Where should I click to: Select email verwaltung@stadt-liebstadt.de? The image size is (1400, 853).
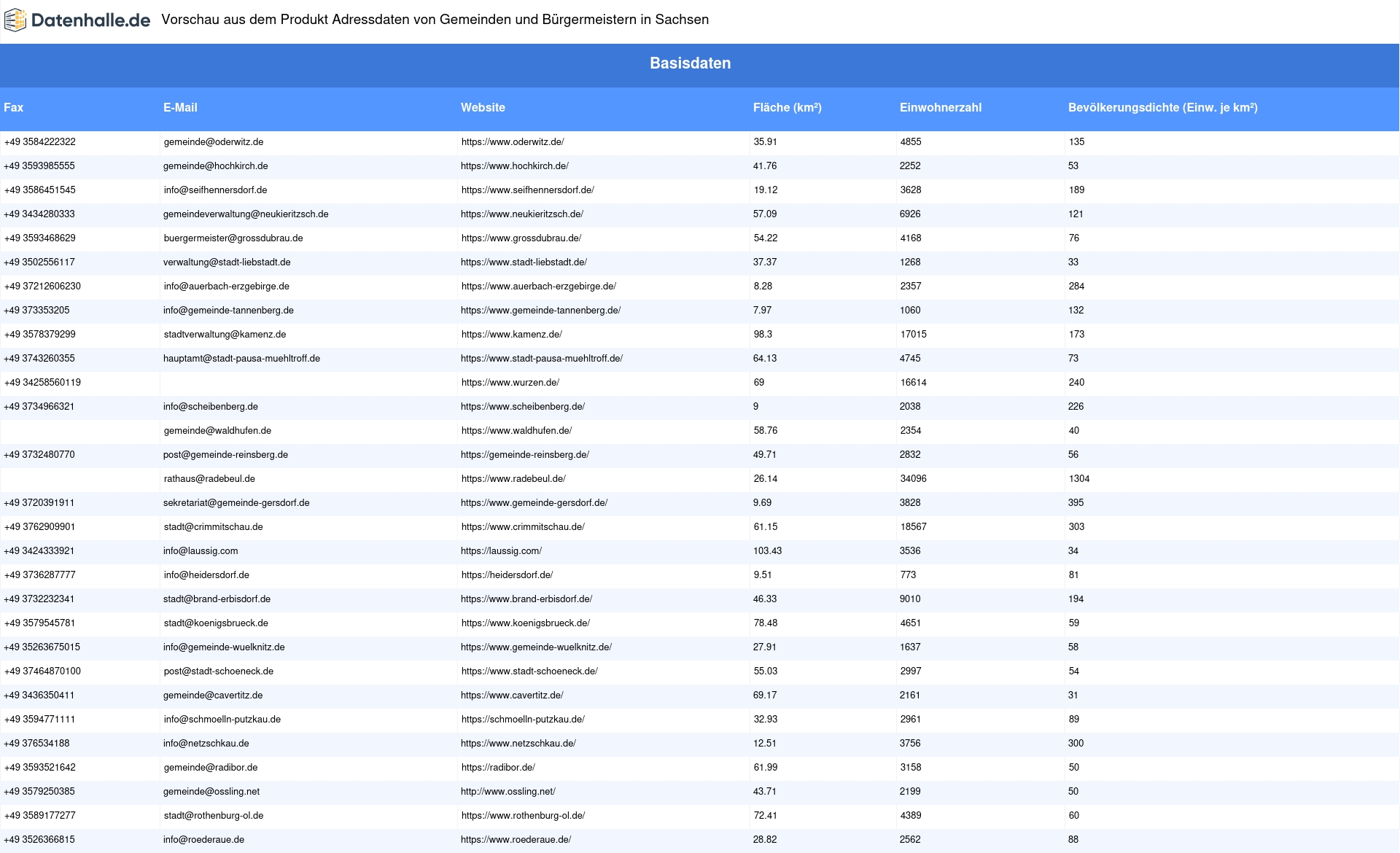pos(227,262)
